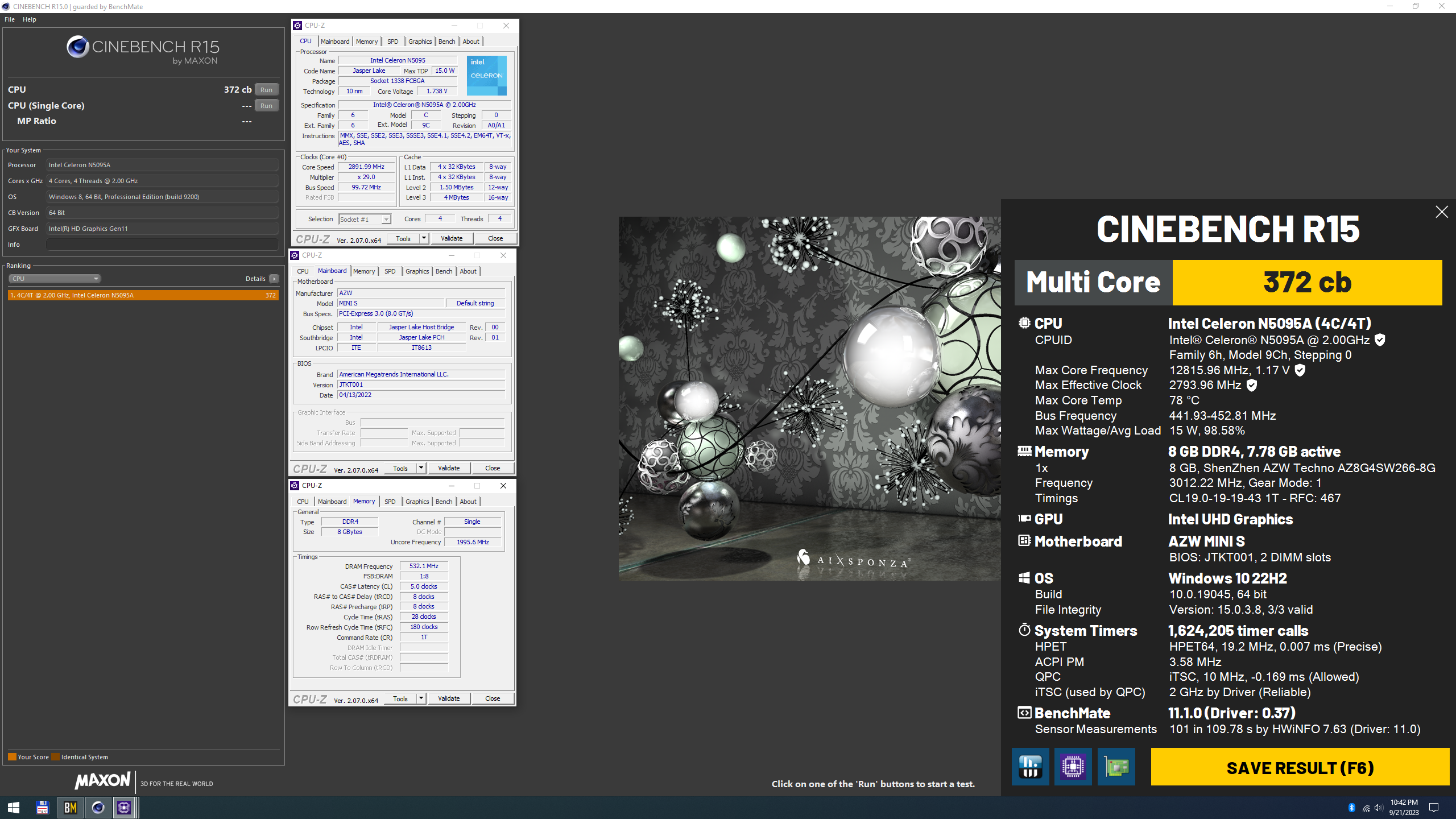Click Core Speed value 2891.99 MHz
The image size is (1456, 819).
[x=367, y=167]
